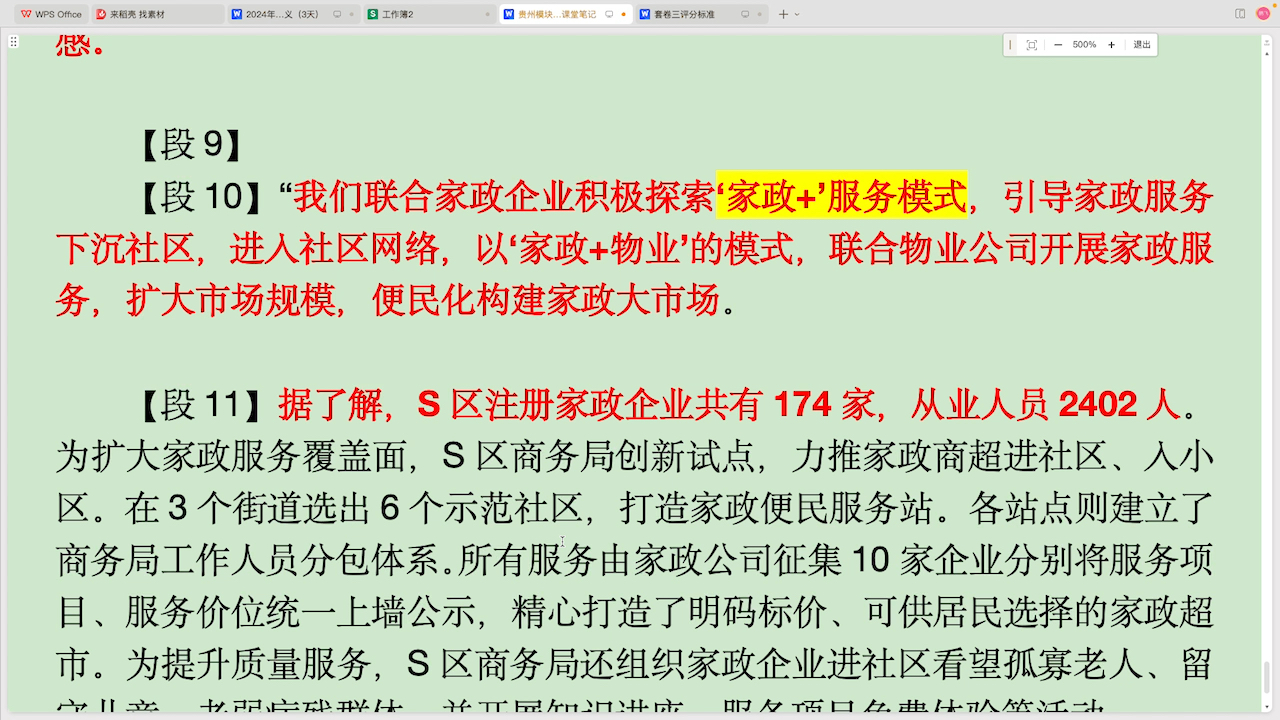Screen dimensions: 1280x720
Task: Close the 2024年 tab via its dot
Action: click(351, 15)
